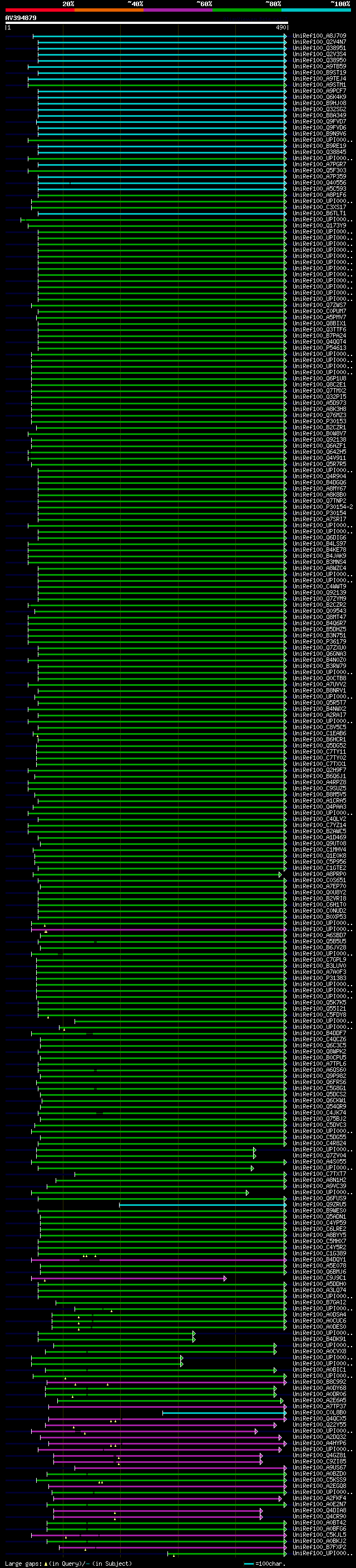Click label UniRef100_A2EGQ8
The width and height of the screenshot is (356, 1568).
[x=319, y=1486]
